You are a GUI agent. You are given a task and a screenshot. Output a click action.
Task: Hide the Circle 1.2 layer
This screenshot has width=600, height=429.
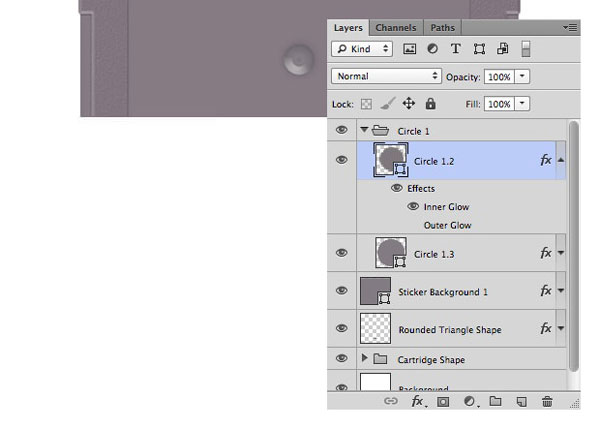point(342,160)
